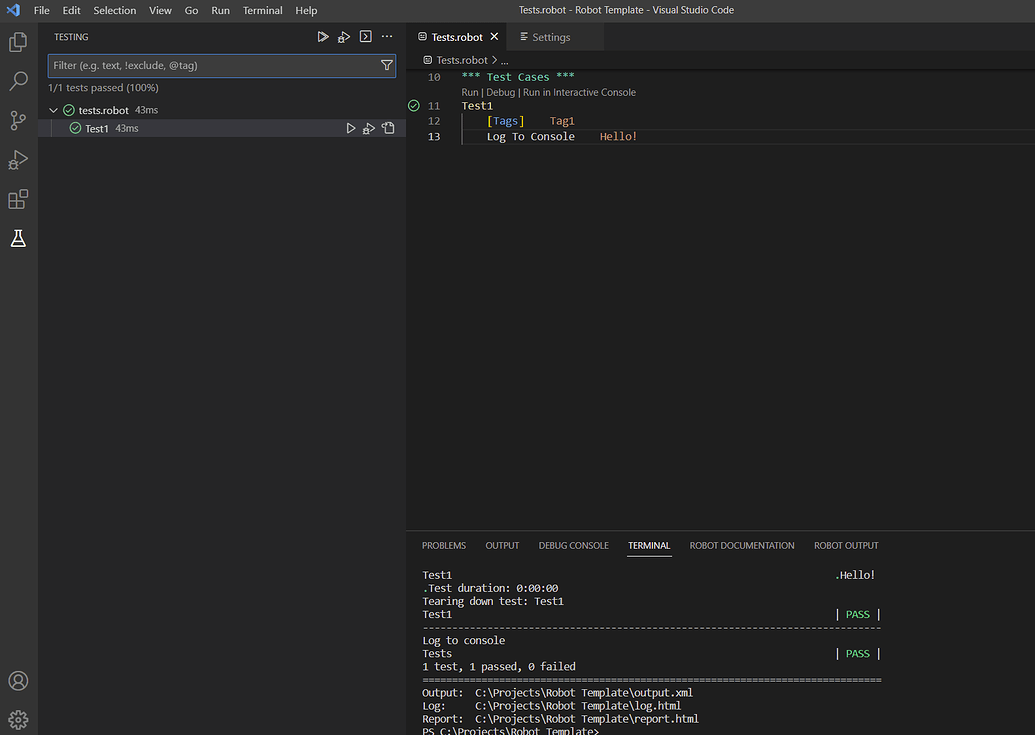Open the More Actions menu in Testing panel
Image resolution: width=1035 pixels, height=735 pixels.
[387, 36]
